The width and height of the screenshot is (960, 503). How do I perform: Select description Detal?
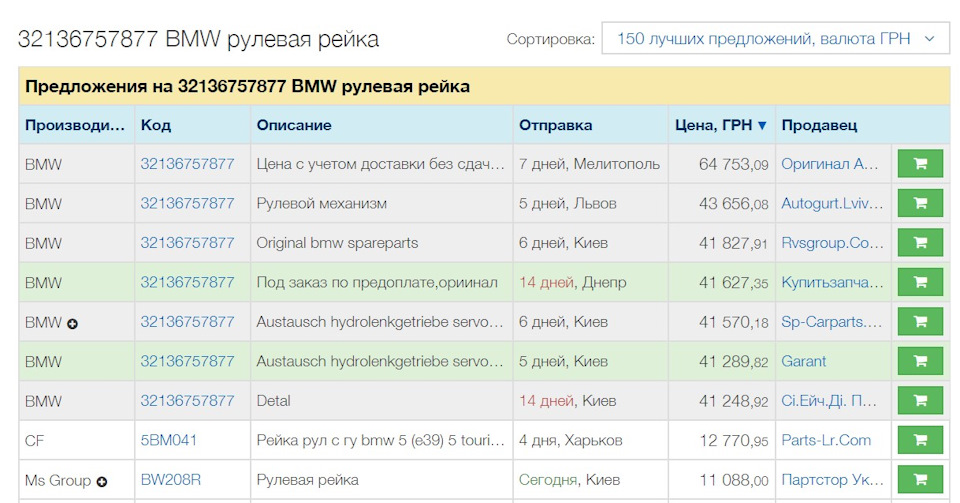tap(273, 401)
